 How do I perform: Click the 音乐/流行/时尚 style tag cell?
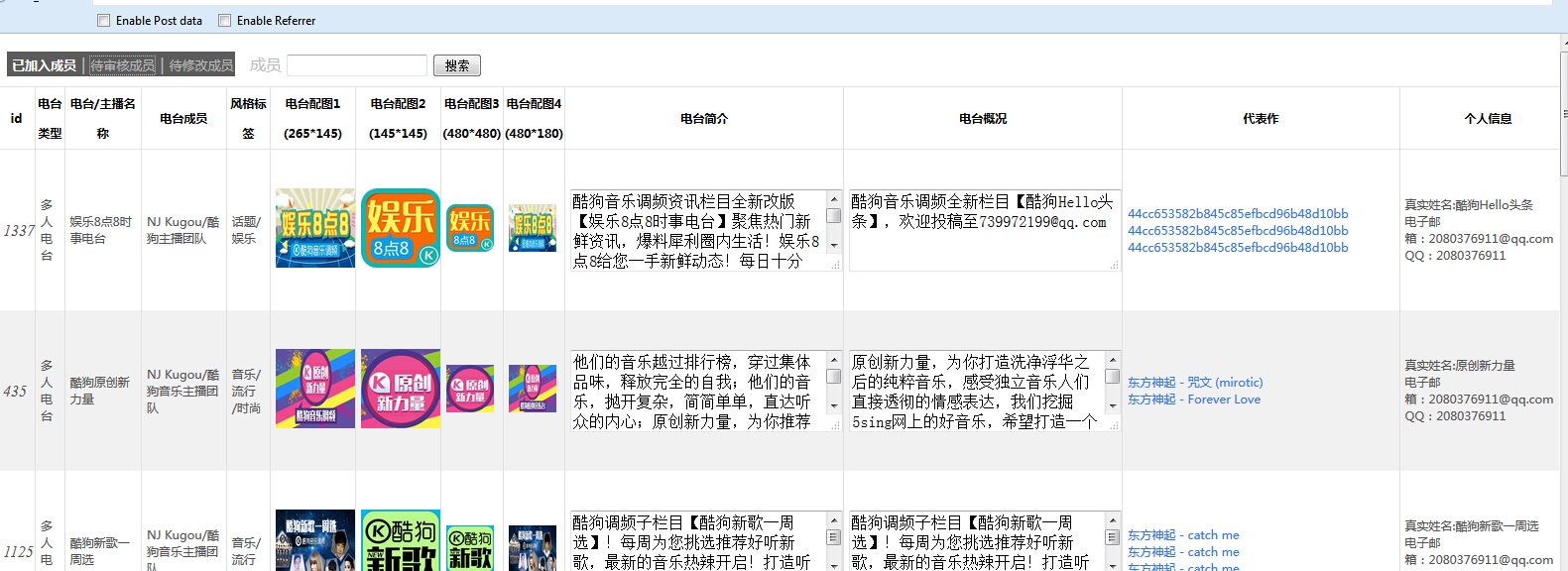(x=247, y=391)
